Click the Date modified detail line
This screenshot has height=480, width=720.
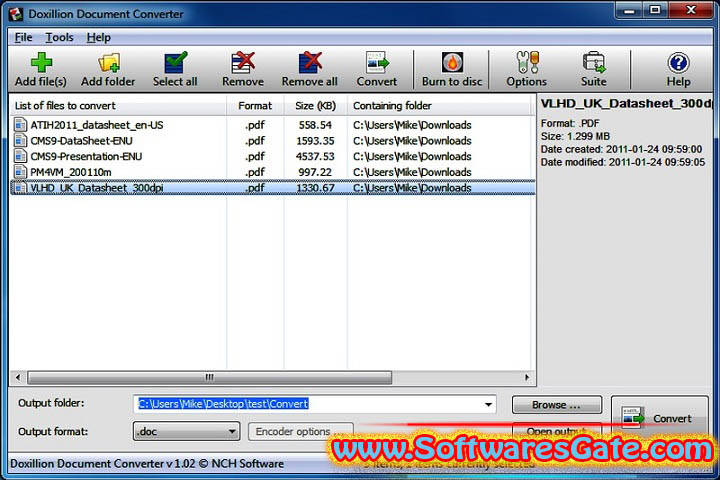click(623, 162)
